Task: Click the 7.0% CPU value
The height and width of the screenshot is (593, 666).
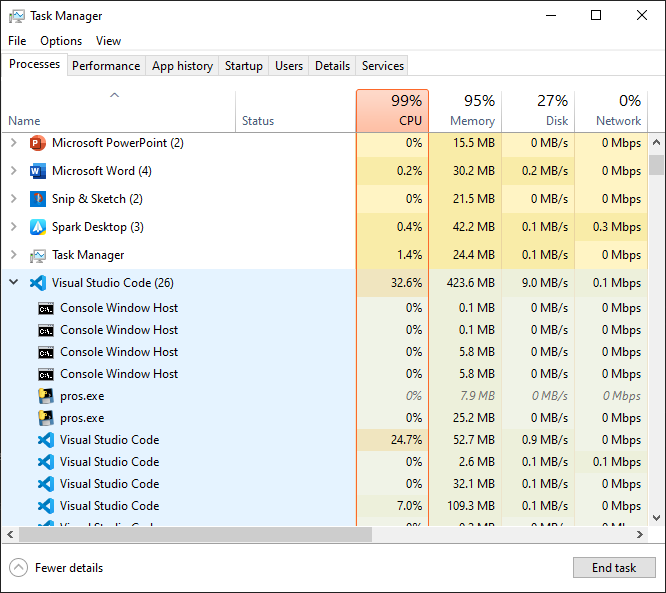Action: [409, 506]
